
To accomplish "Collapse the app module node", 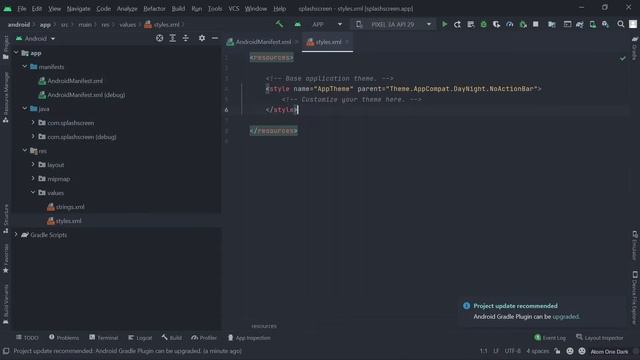I will (x=16, y=53).
